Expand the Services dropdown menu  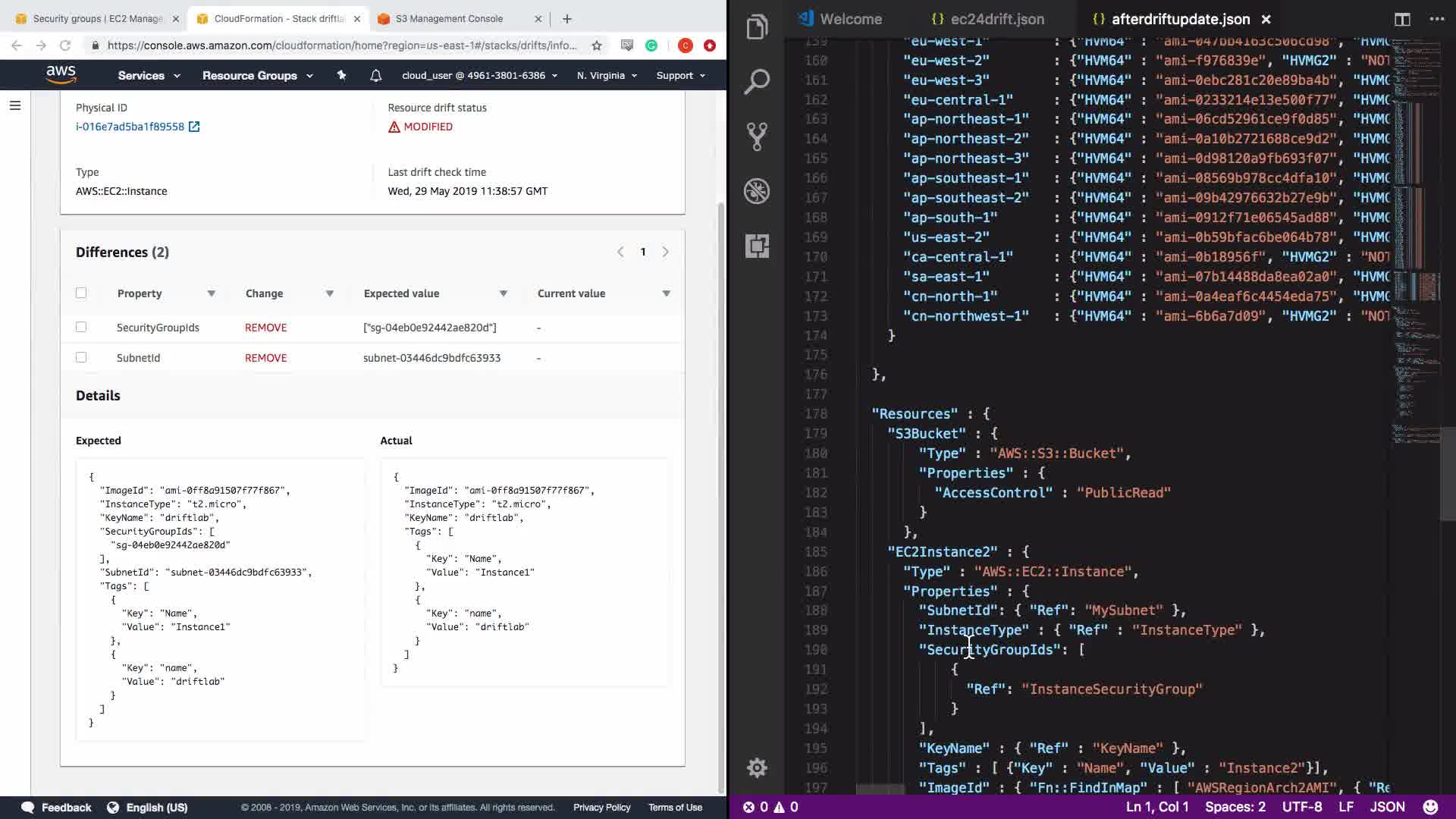pos(149,75)
